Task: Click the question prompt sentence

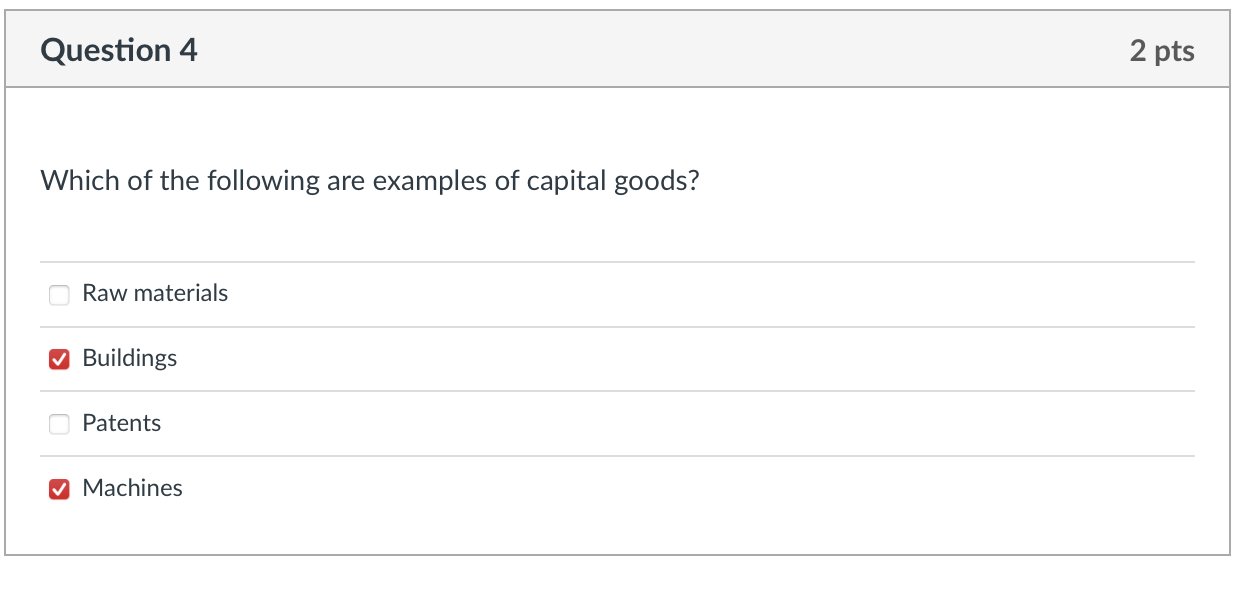Action: coord(369,182)
